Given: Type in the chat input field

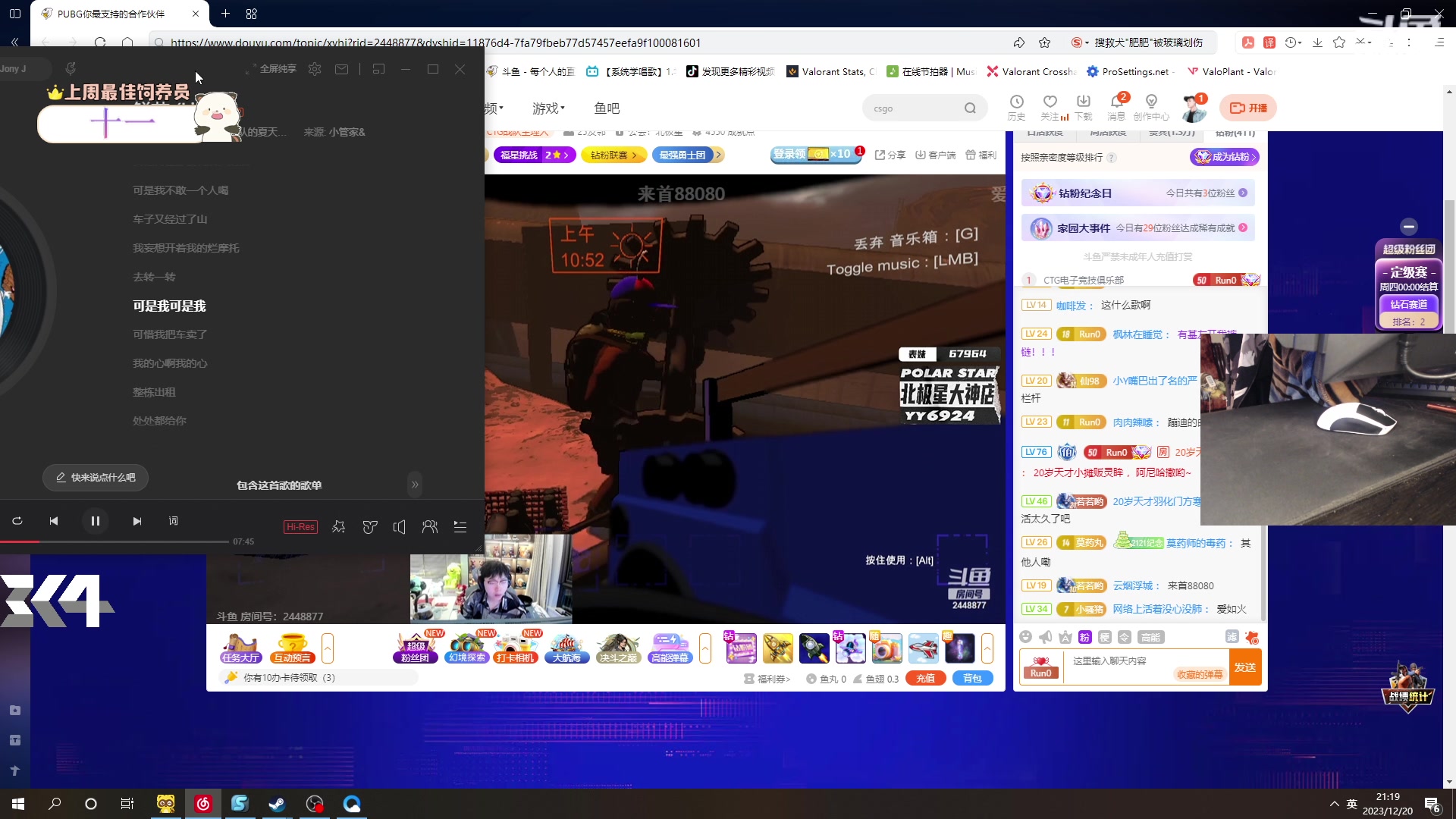Looking at the screenshot, I should [1122, 661].
